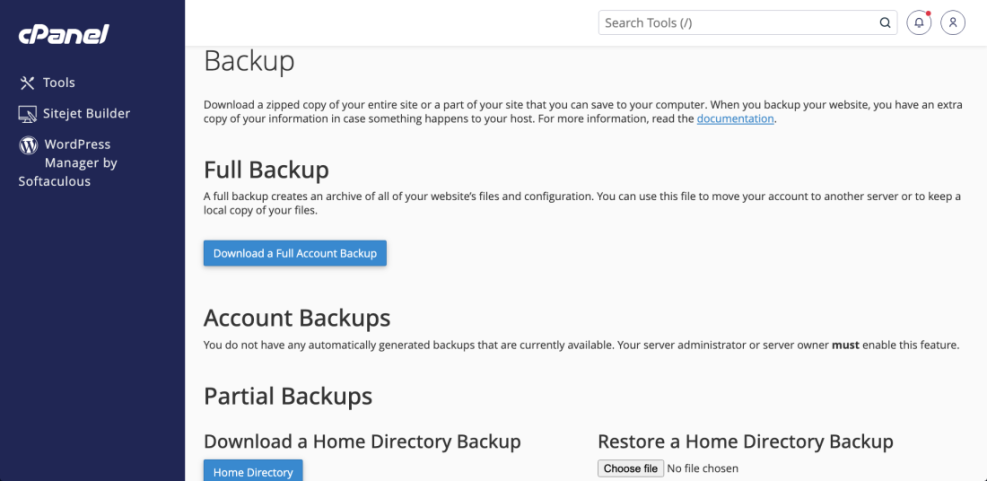Image resolution: width=987 pixels, height=481 pixels.
Task: Click the "No file chosen" text
Action: pos(702,468)
